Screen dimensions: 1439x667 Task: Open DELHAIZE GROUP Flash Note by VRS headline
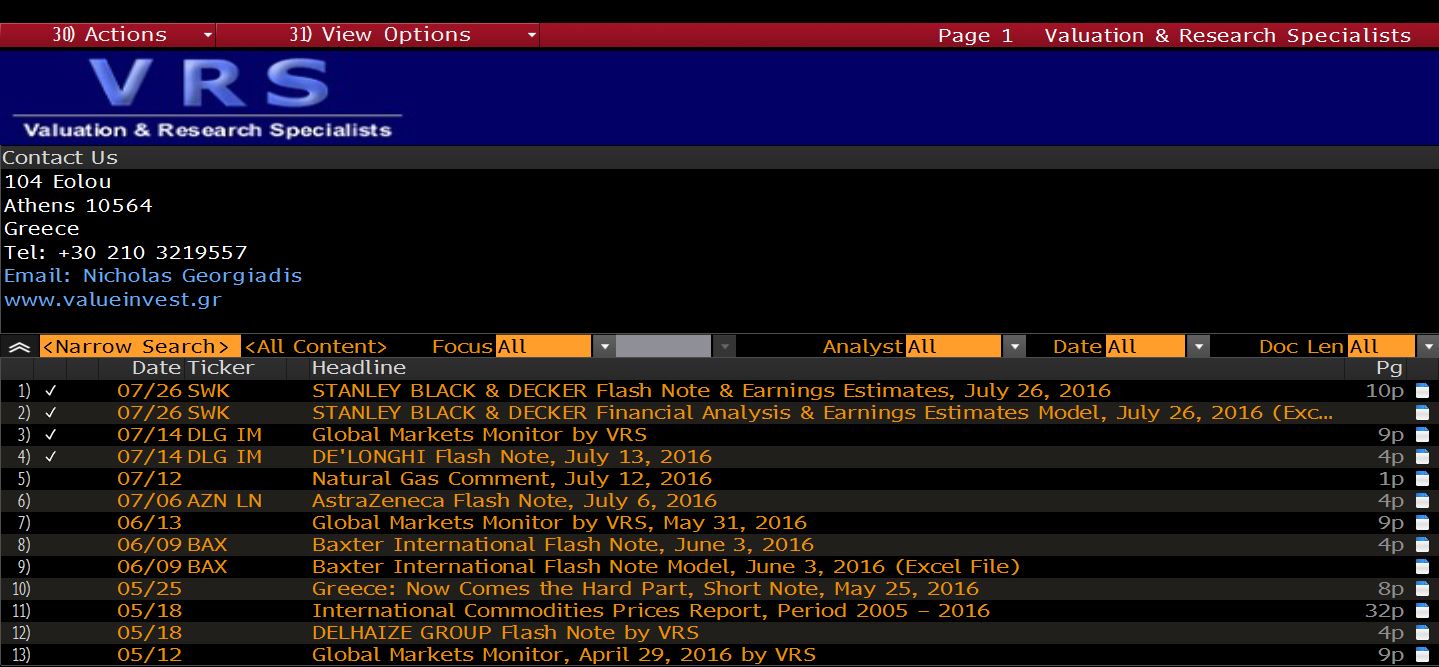(505, 633)
